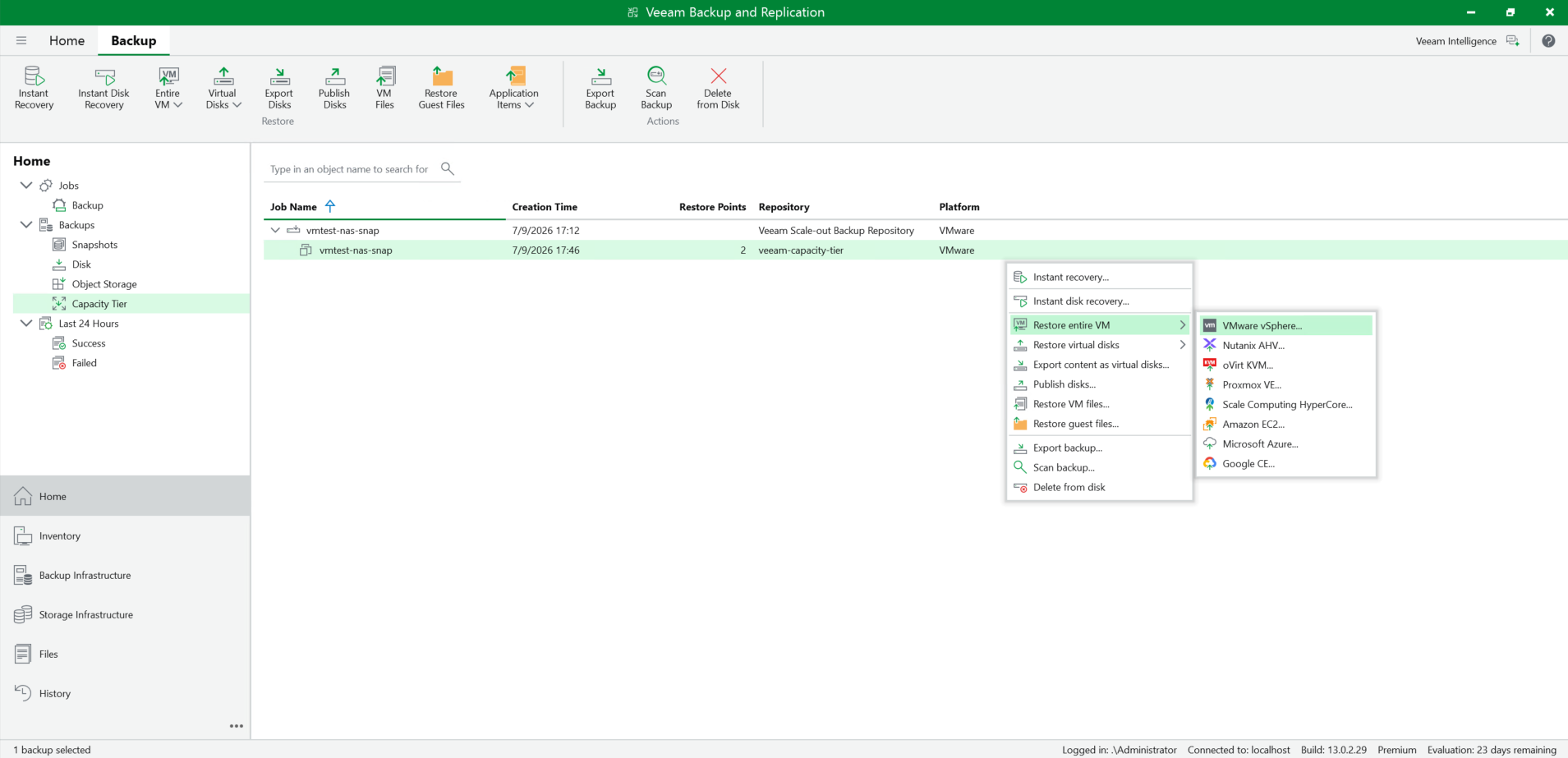Click the VM Files ribbon icon

(x=384, y=76)
